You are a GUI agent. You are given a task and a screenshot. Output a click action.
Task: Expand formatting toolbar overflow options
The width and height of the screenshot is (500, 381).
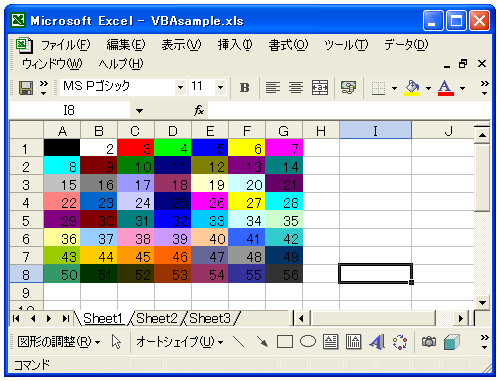tap(484, 88)
